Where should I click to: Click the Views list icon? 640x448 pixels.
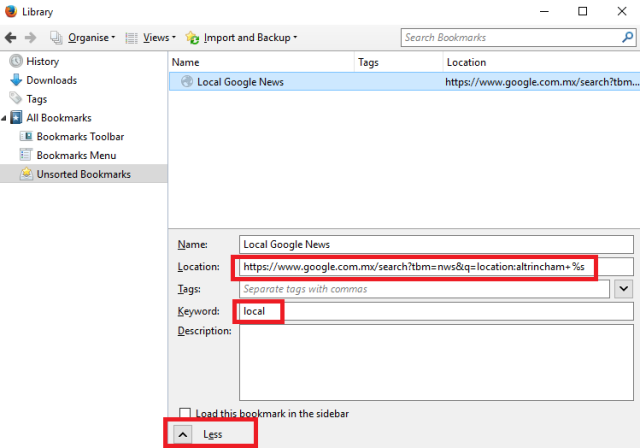pyautogui.click(x=131, y=38)
